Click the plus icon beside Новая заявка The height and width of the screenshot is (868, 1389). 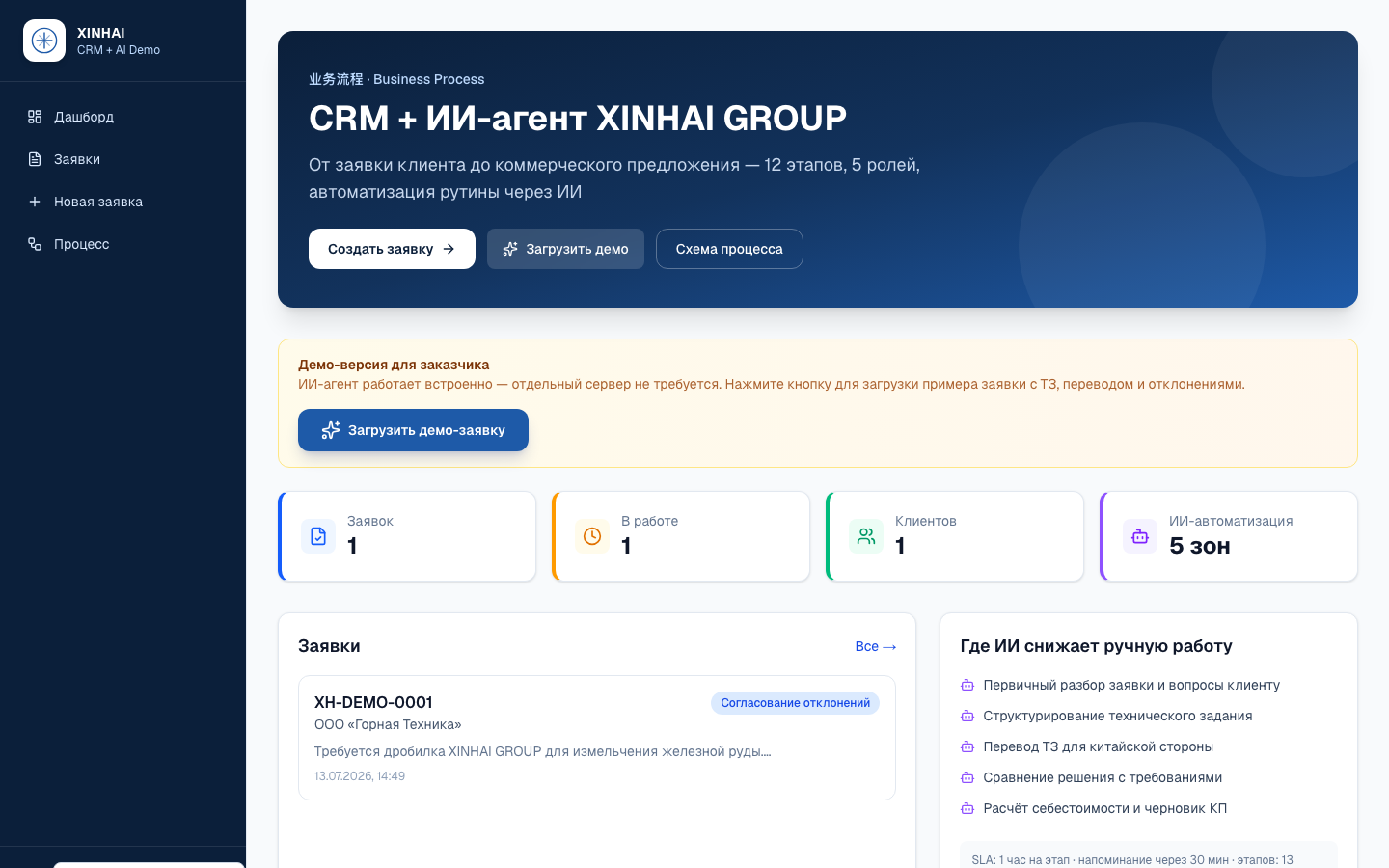[x=35, y=202]
